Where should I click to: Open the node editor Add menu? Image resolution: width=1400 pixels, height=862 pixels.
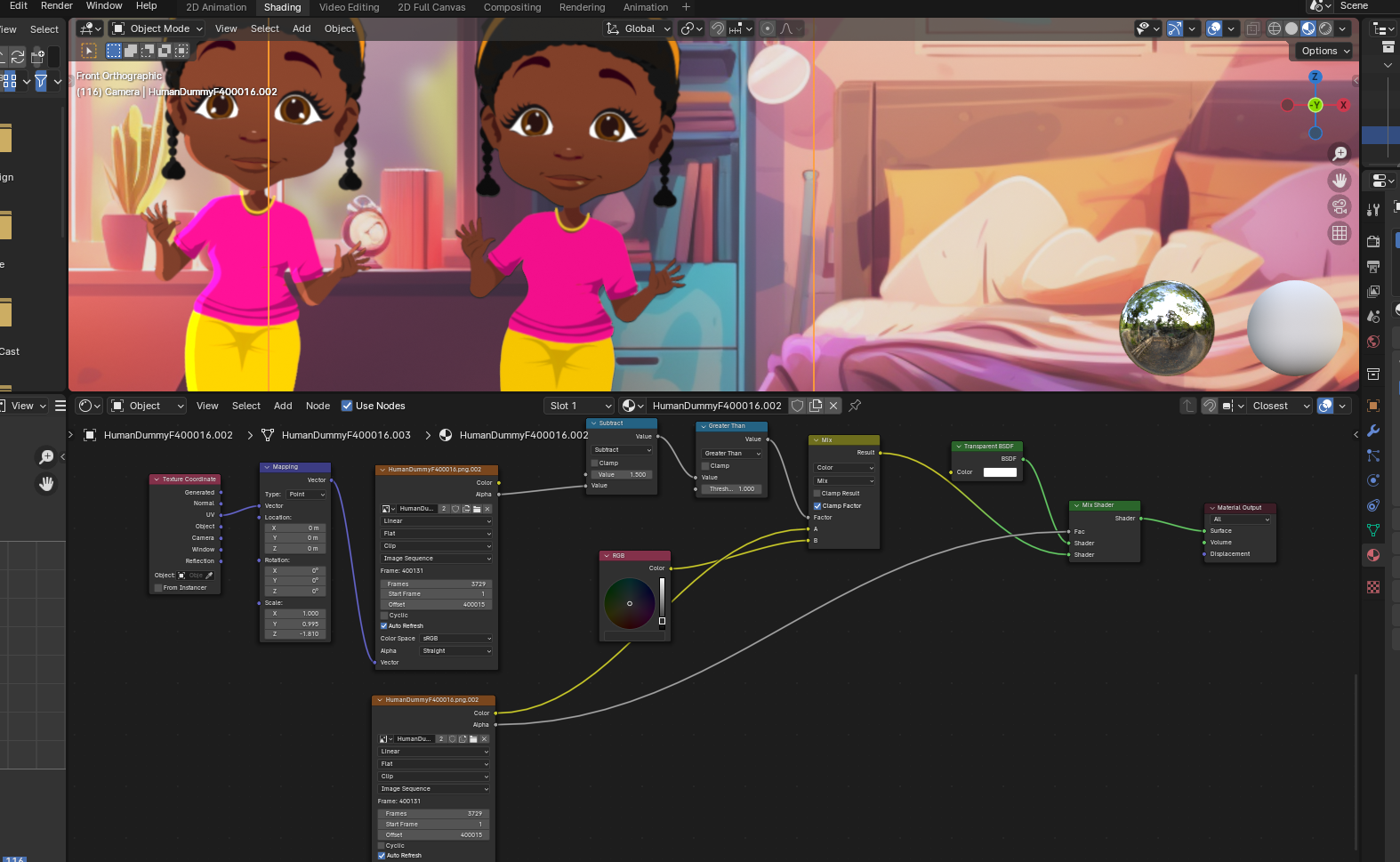(x=283, y=406)
